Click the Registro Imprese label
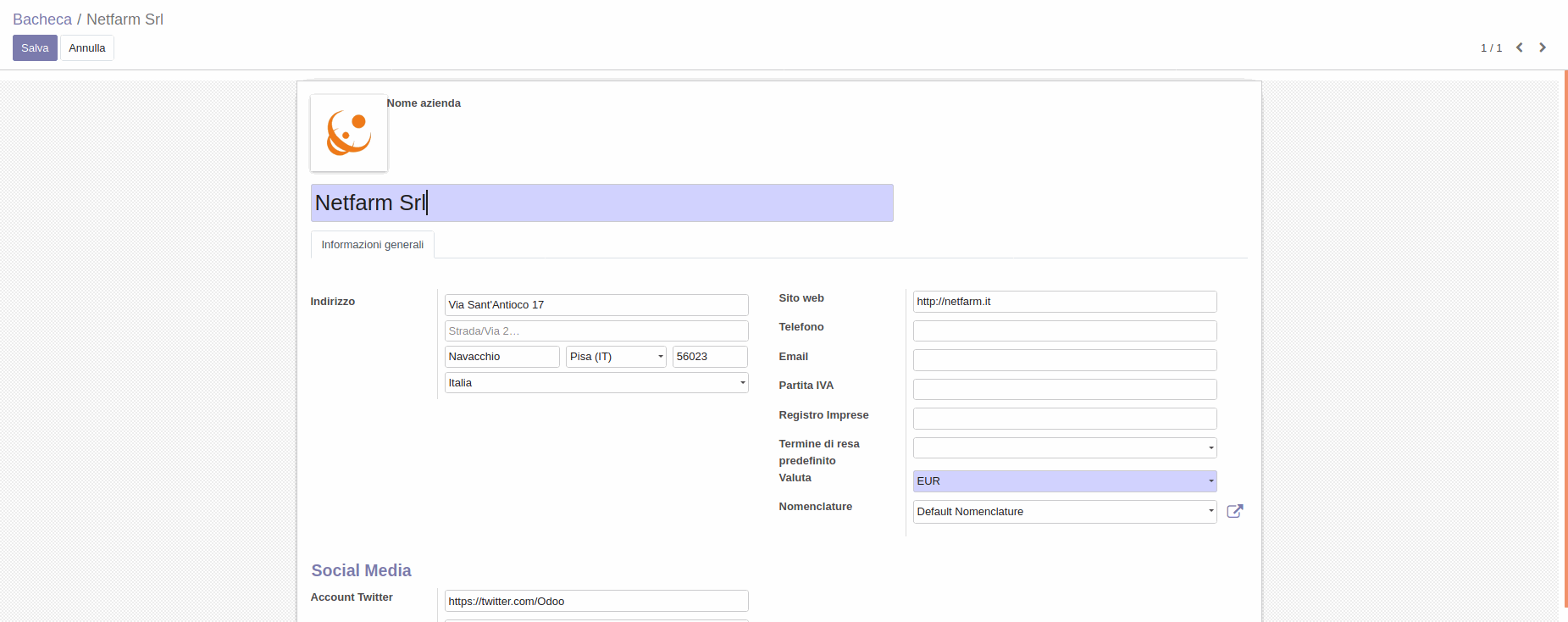 824,415
